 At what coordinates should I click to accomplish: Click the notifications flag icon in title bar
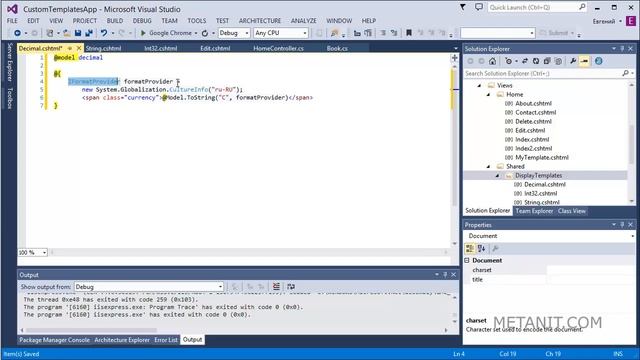pyautogui.click(x=463, y=7)
